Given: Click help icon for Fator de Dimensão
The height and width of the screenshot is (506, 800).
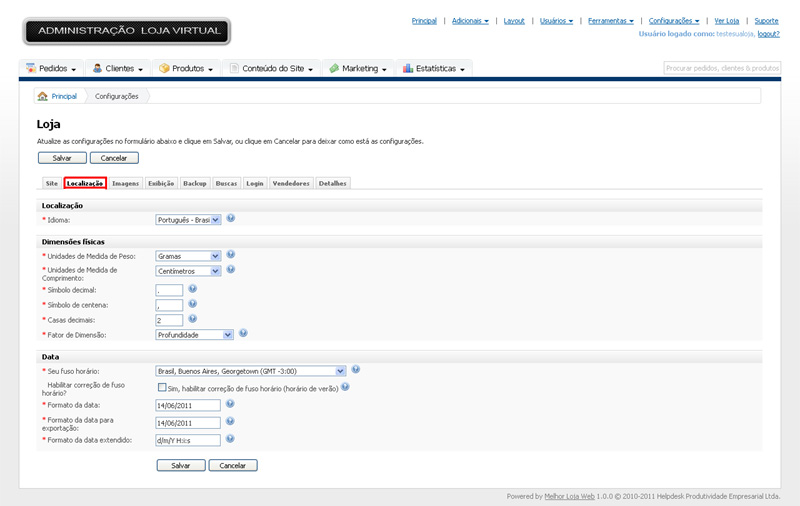Looking at the screenshot, I should (243, 333).
